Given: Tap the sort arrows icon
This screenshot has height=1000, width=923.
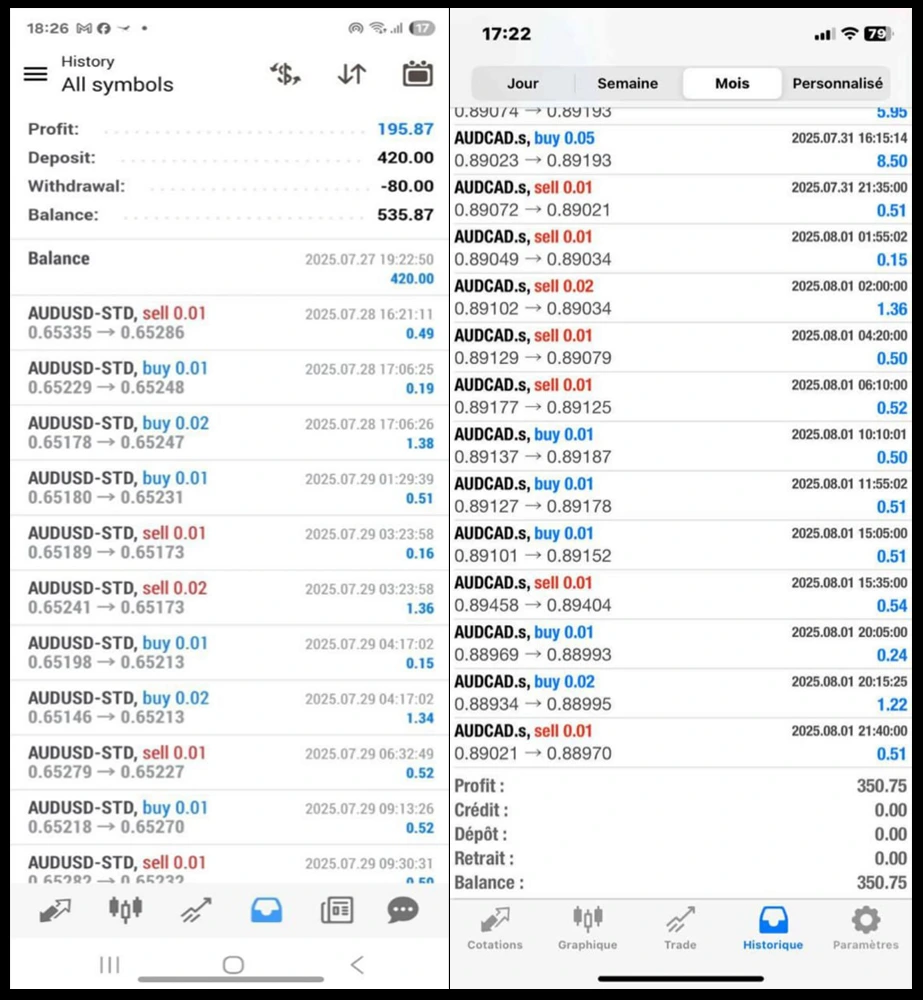Looking at the screenshot, I should [x=351, y=74].
